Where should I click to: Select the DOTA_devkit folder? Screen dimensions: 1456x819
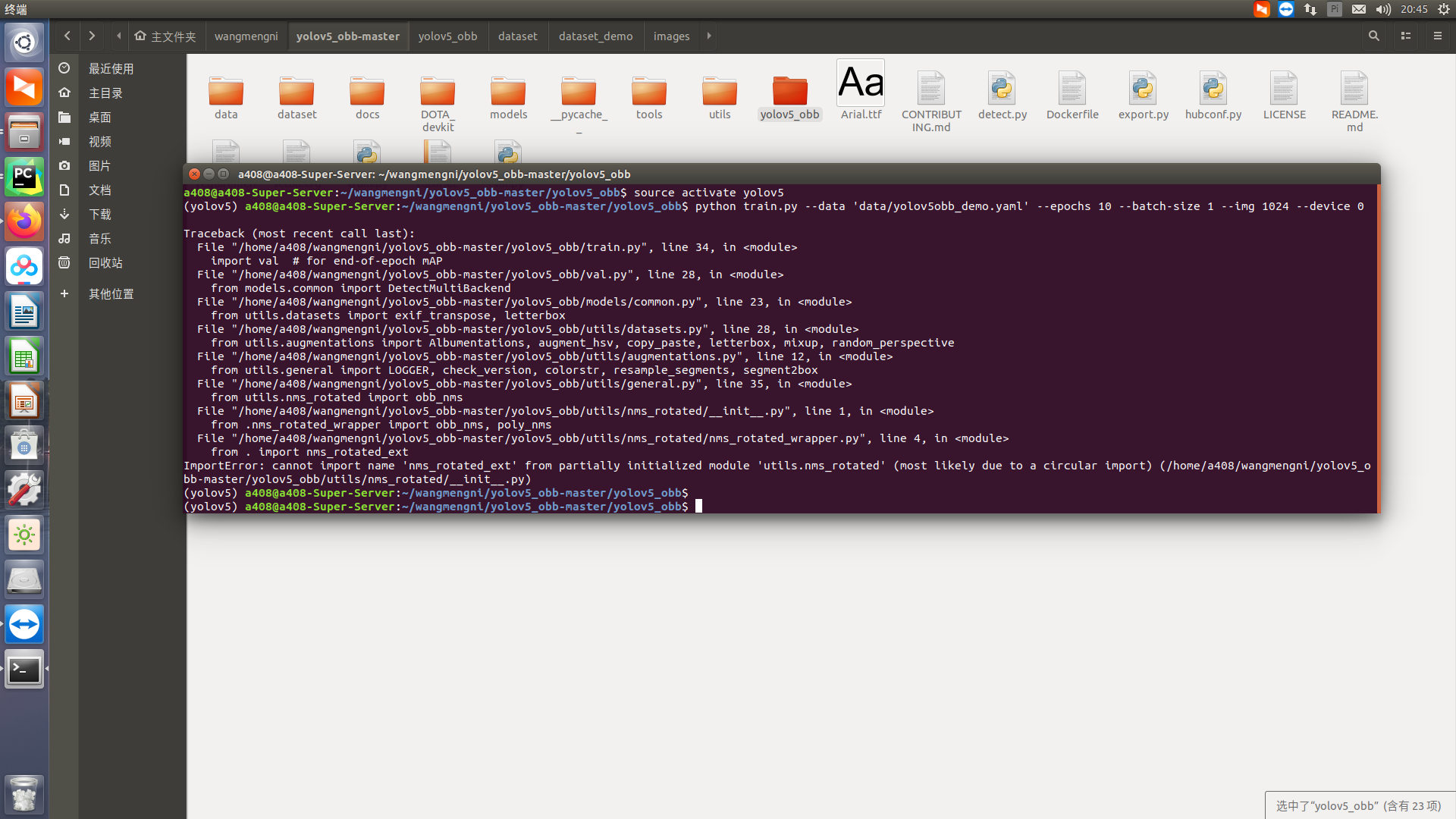click(438, 104)
